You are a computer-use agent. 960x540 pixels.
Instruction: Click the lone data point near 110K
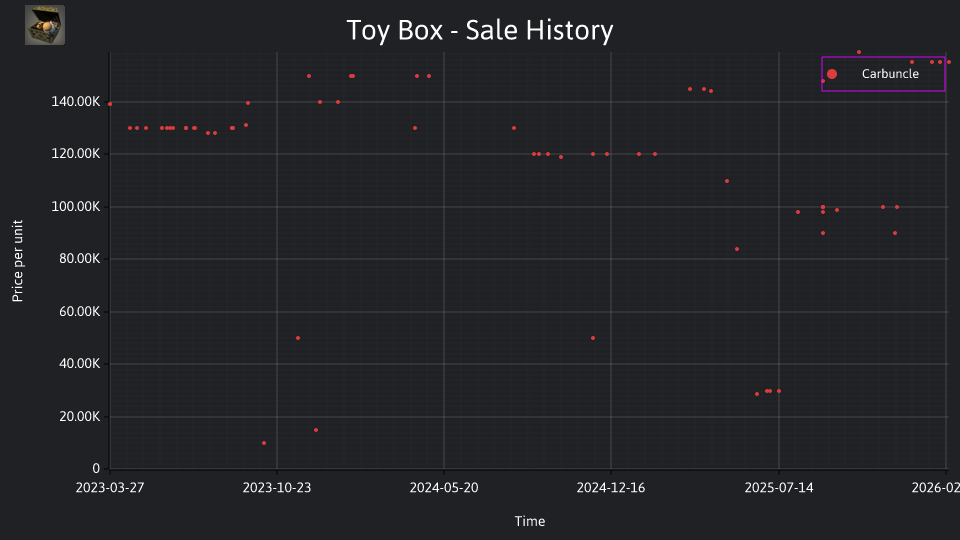pyautogui.click(x=727, y=181)
